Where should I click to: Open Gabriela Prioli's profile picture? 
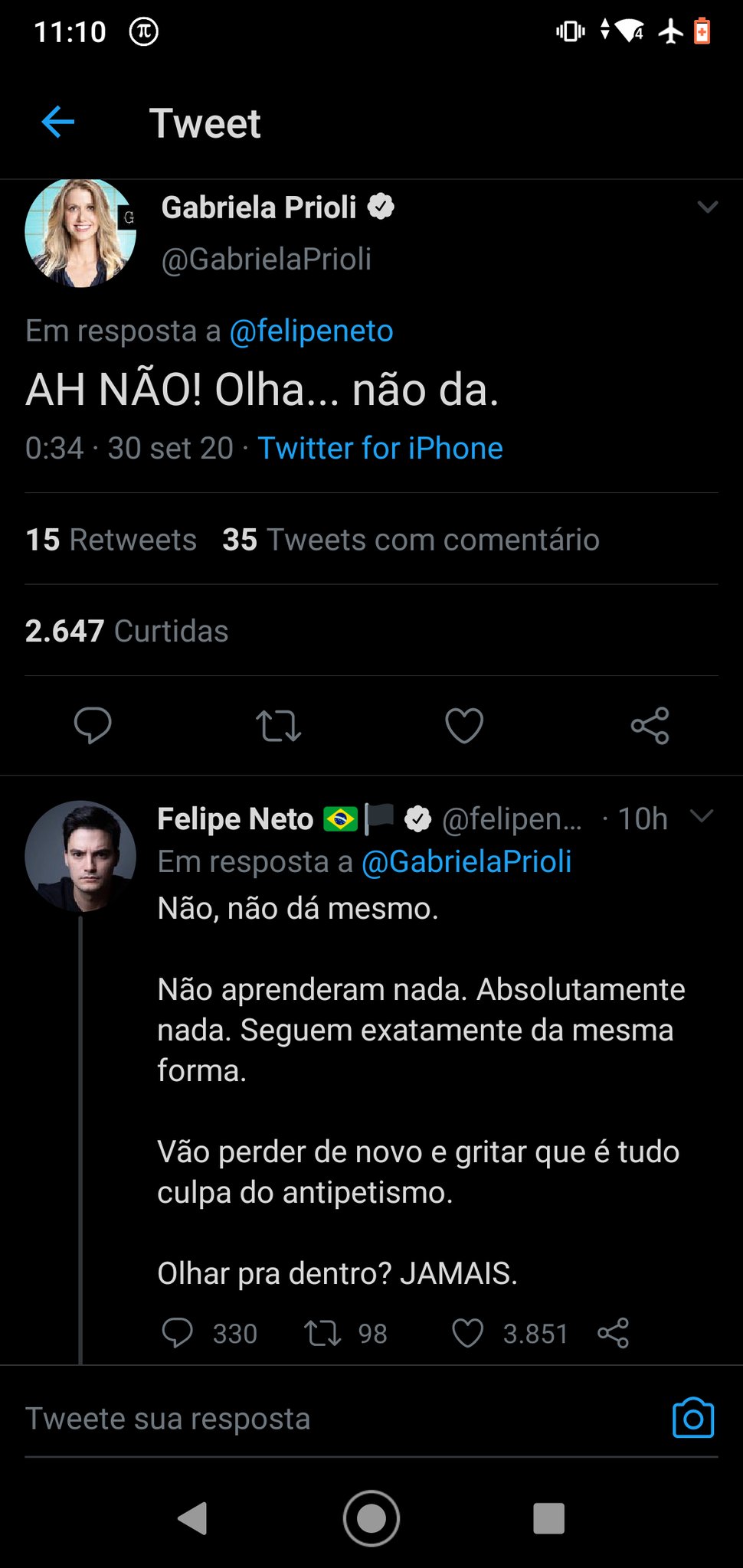coord(80,233)
